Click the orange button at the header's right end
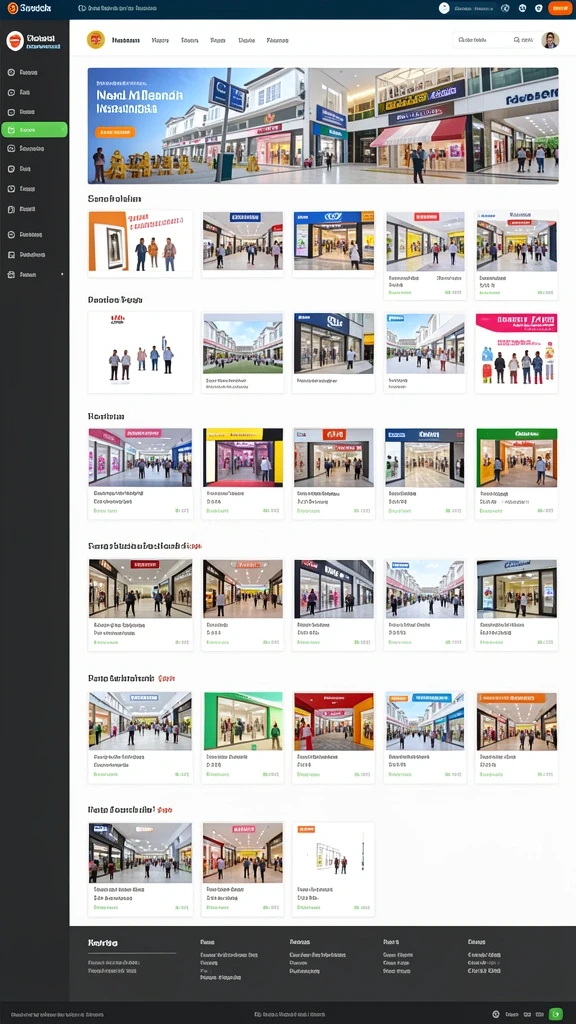The image size is (576, 1024). point(559,8)
